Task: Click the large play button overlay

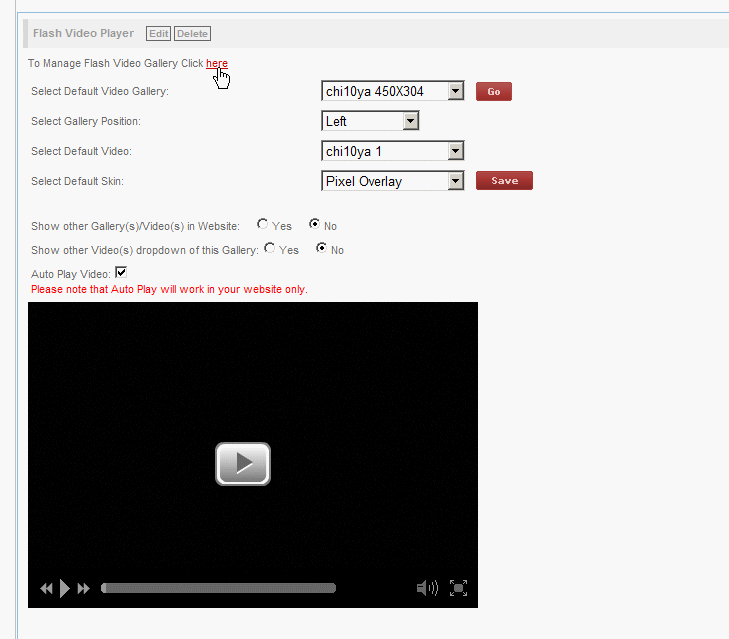Action: [243, 464]
